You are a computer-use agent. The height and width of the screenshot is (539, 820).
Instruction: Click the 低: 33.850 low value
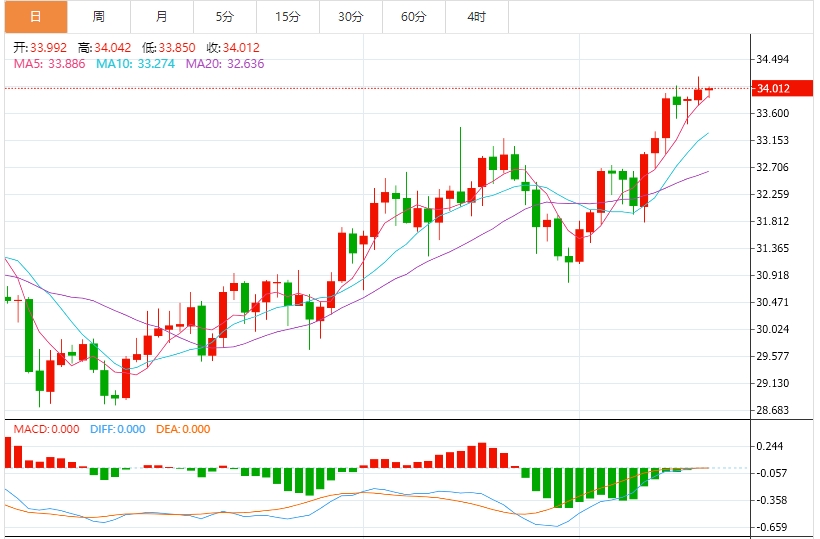coord(168,48)
